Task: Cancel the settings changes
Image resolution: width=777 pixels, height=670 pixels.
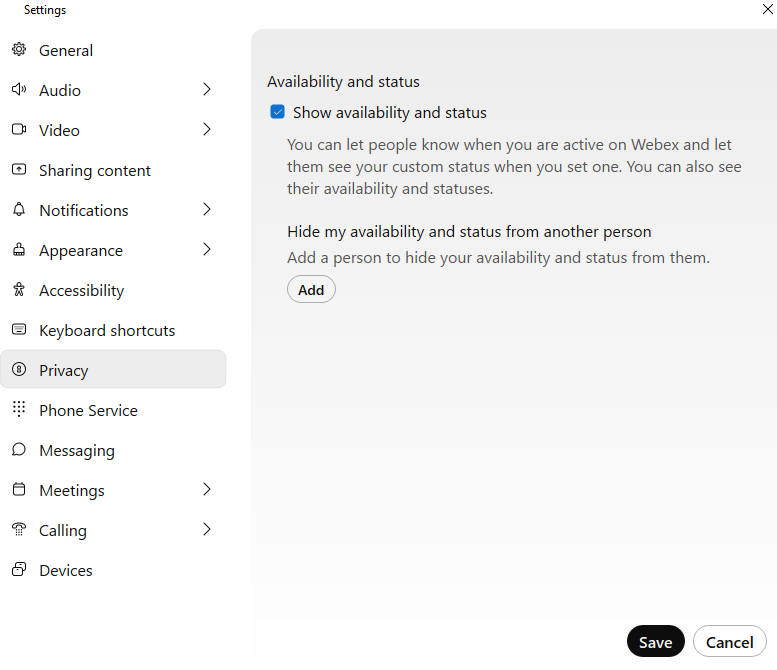Action: (x=729, y=642)
